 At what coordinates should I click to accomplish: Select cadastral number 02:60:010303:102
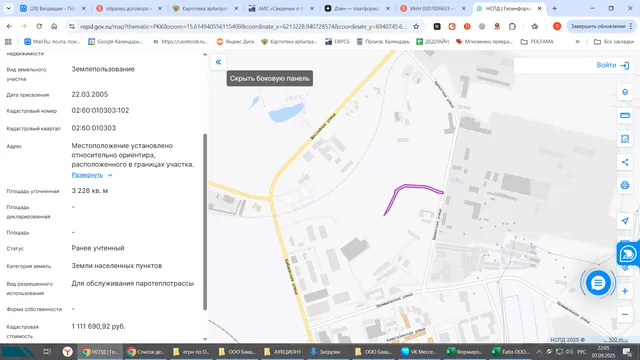click(x=100, y=110)
